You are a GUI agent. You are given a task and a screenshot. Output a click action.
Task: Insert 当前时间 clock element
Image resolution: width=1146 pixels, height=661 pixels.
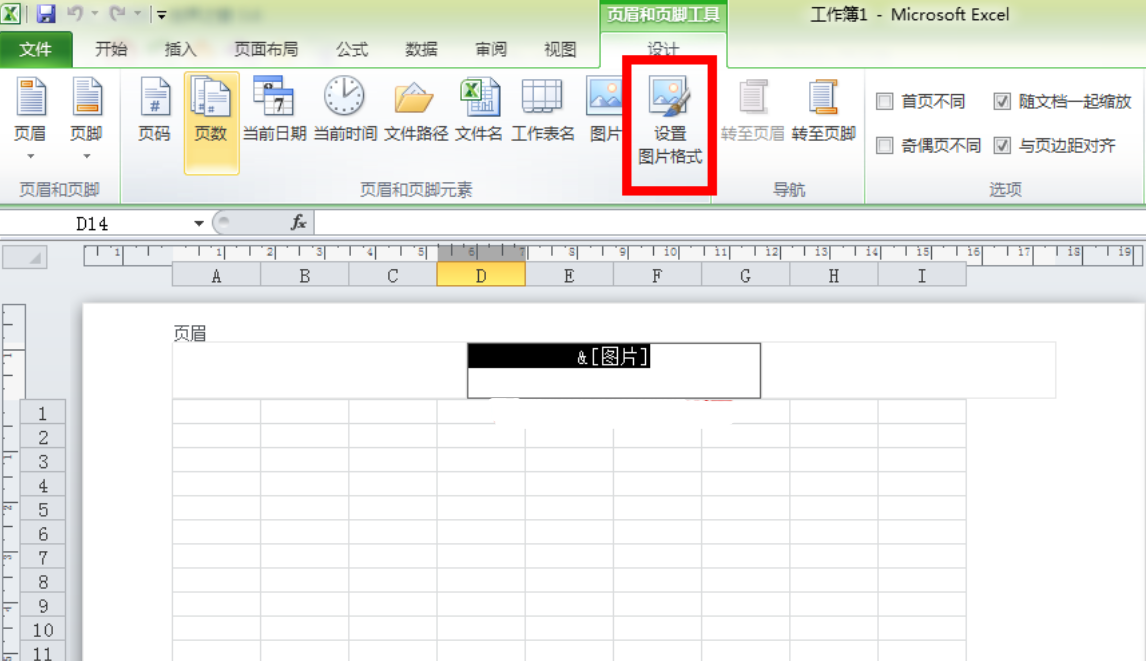pyautogui.click(x=345, y=110)
